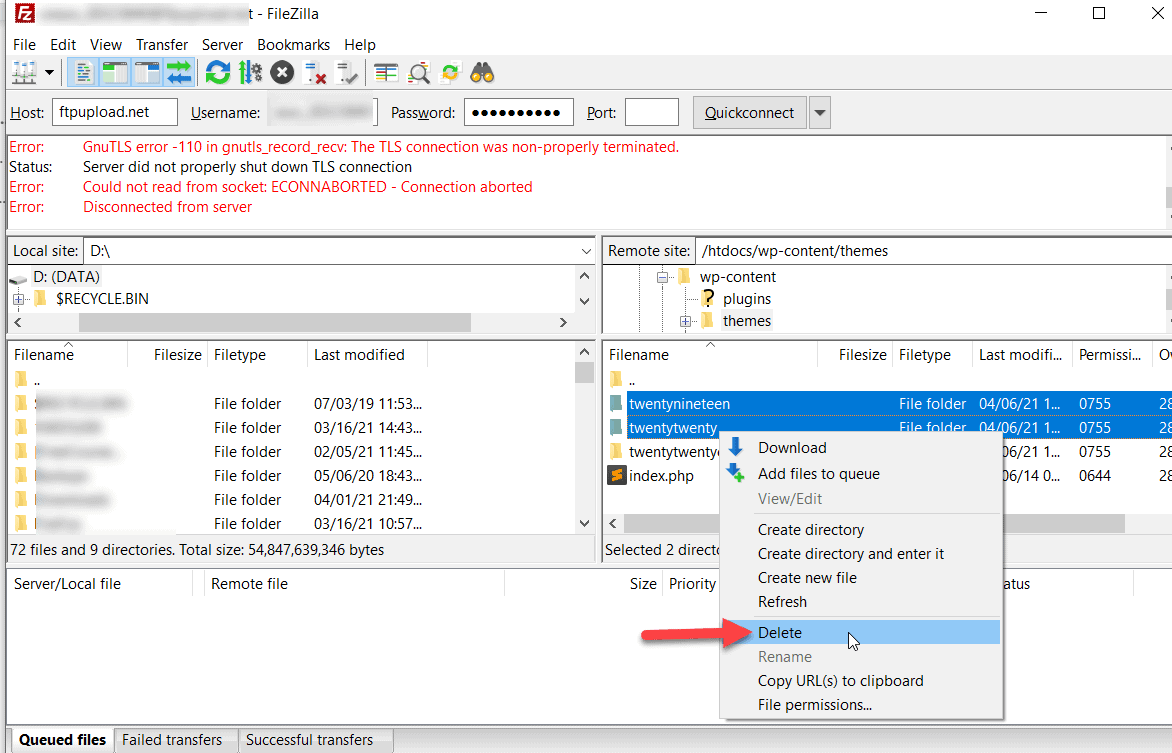Open the Quickconnect history dropdown

[820, 113]
